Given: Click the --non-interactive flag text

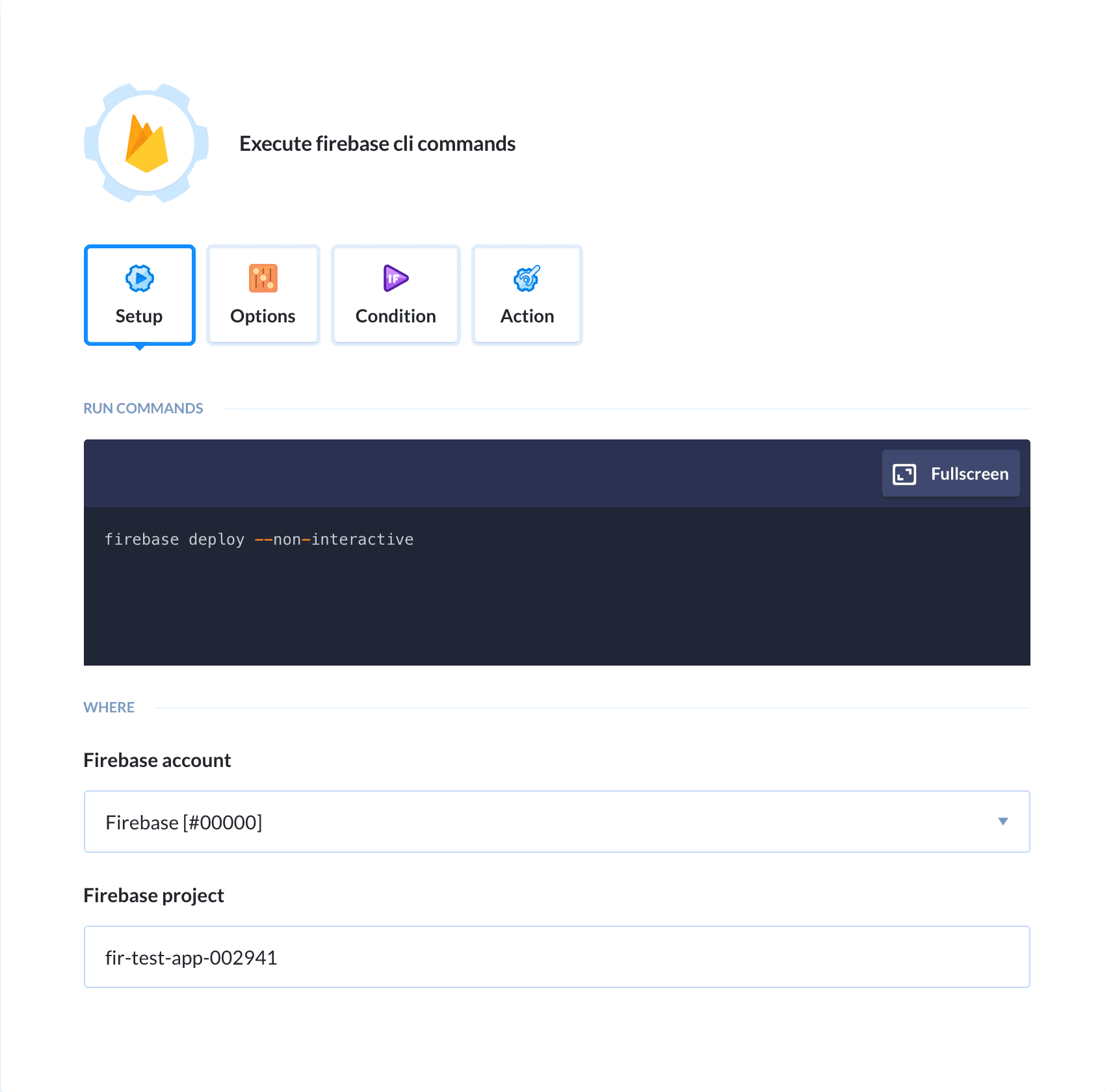Looking at the screenshot, I should click(x=334, y=539).
